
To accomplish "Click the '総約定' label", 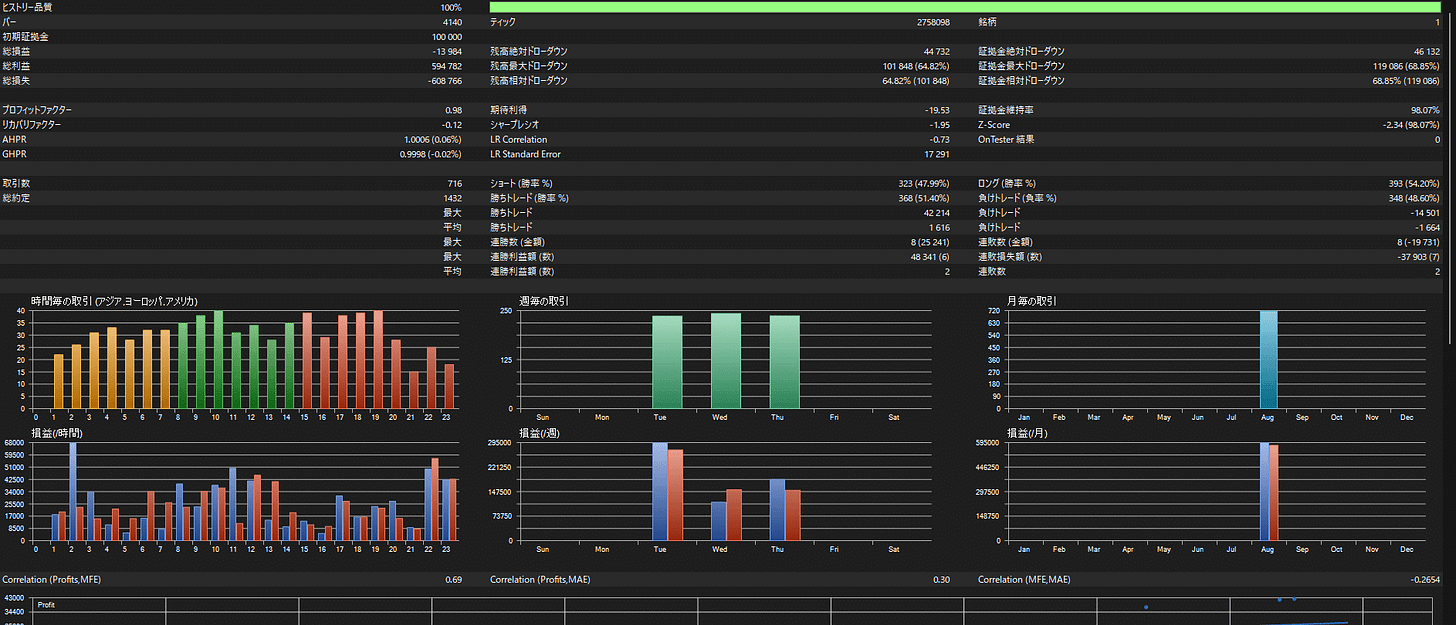I will point(16,198).
